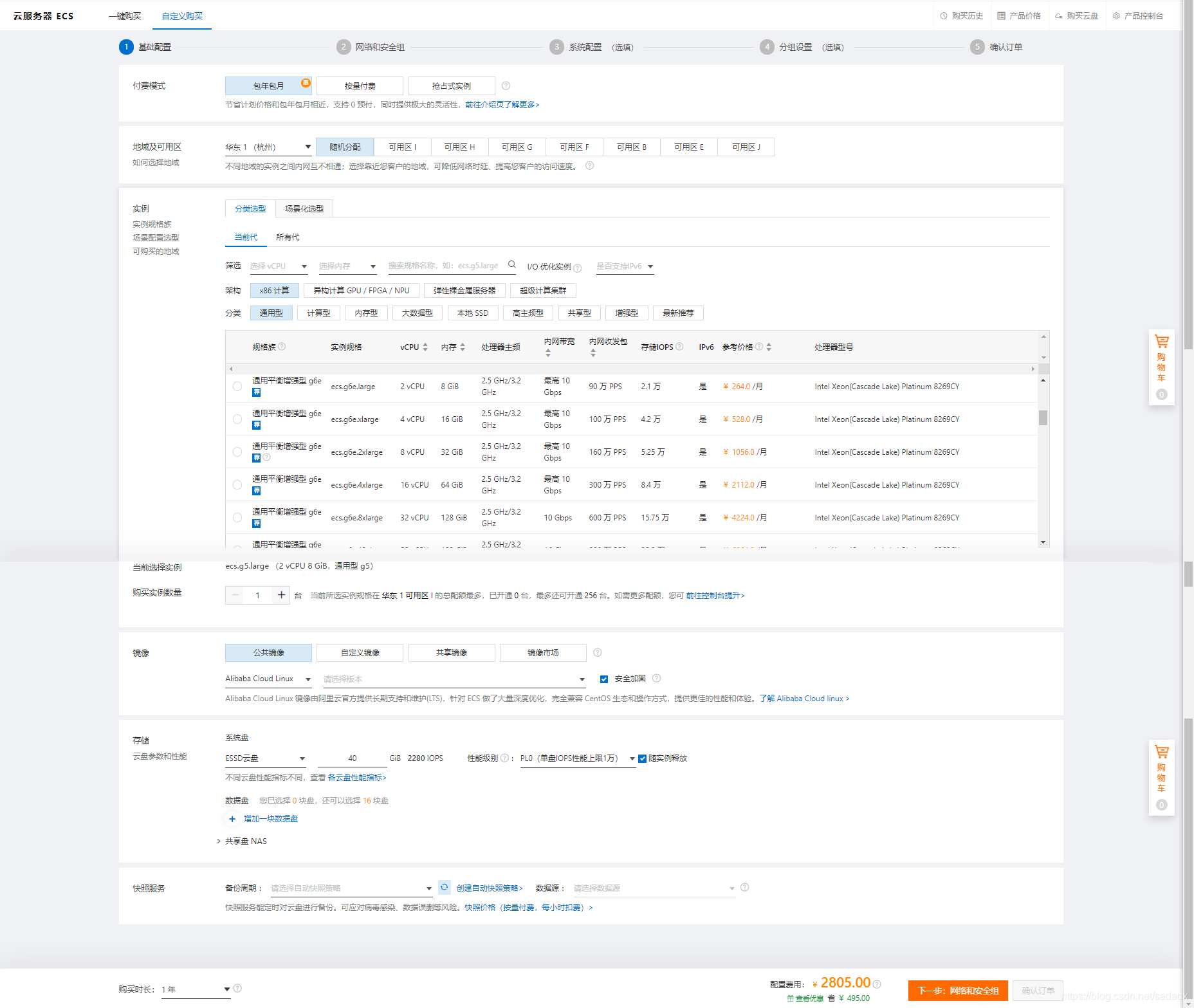This screenshot has width=1194, height=1008.
Task: Open the IPv6 support dropdown
Action: pos(625,266)
